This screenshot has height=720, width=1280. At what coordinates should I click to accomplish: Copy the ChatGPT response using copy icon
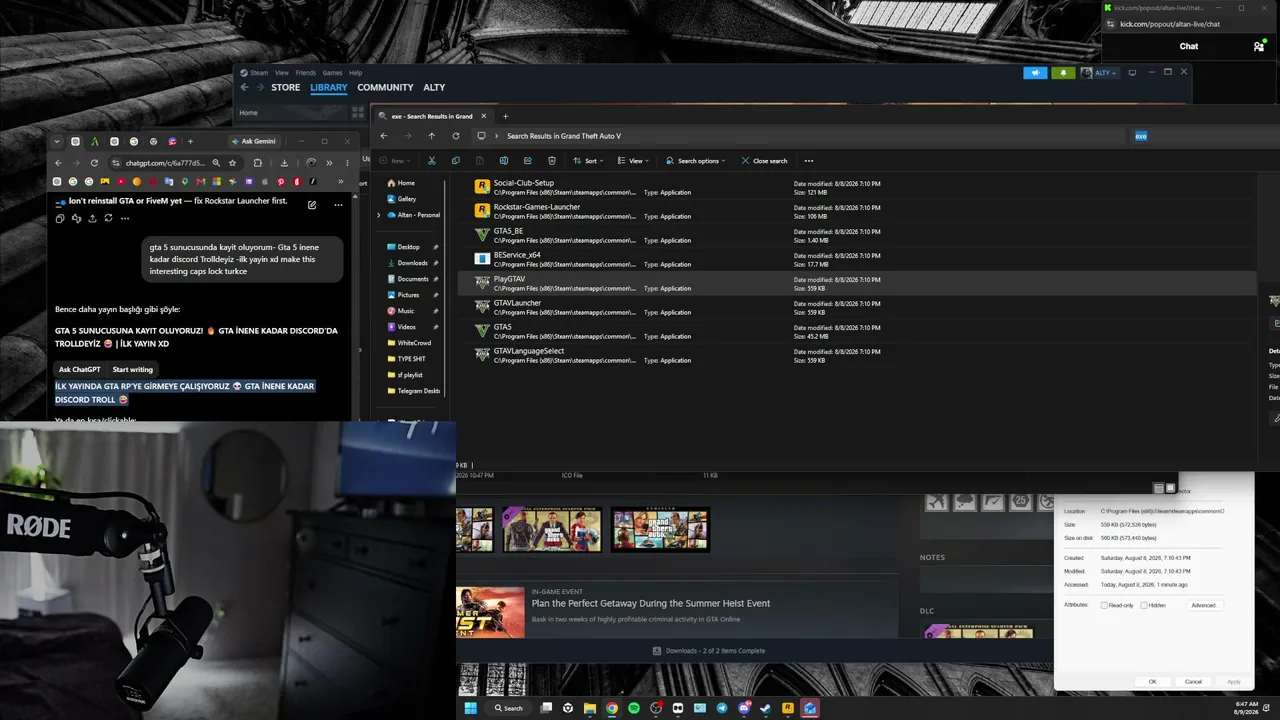pos(60,218)
